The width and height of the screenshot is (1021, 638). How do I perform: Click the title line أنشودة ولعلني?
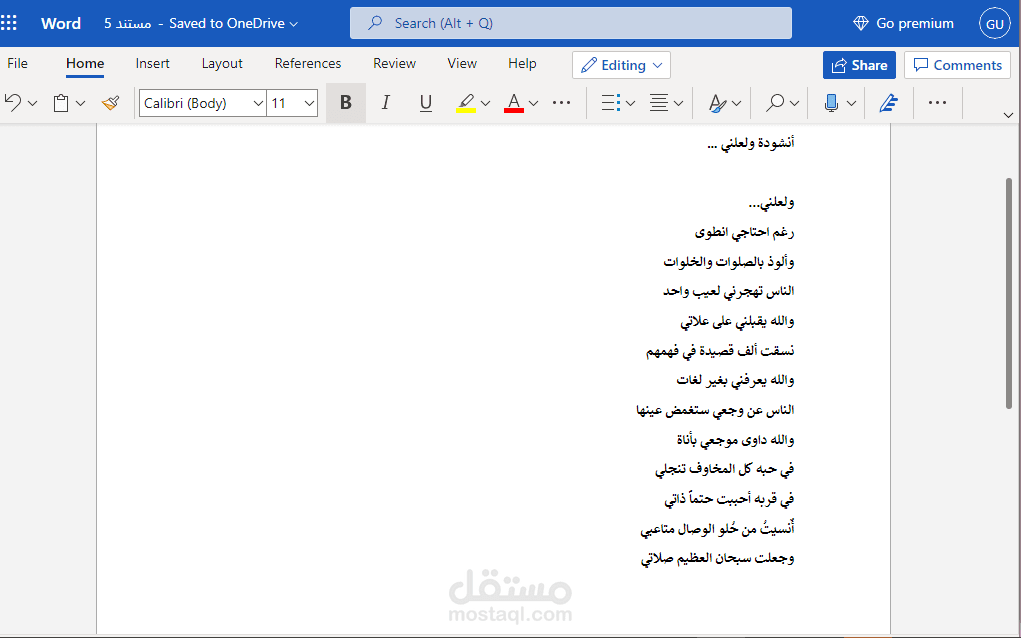750,143
